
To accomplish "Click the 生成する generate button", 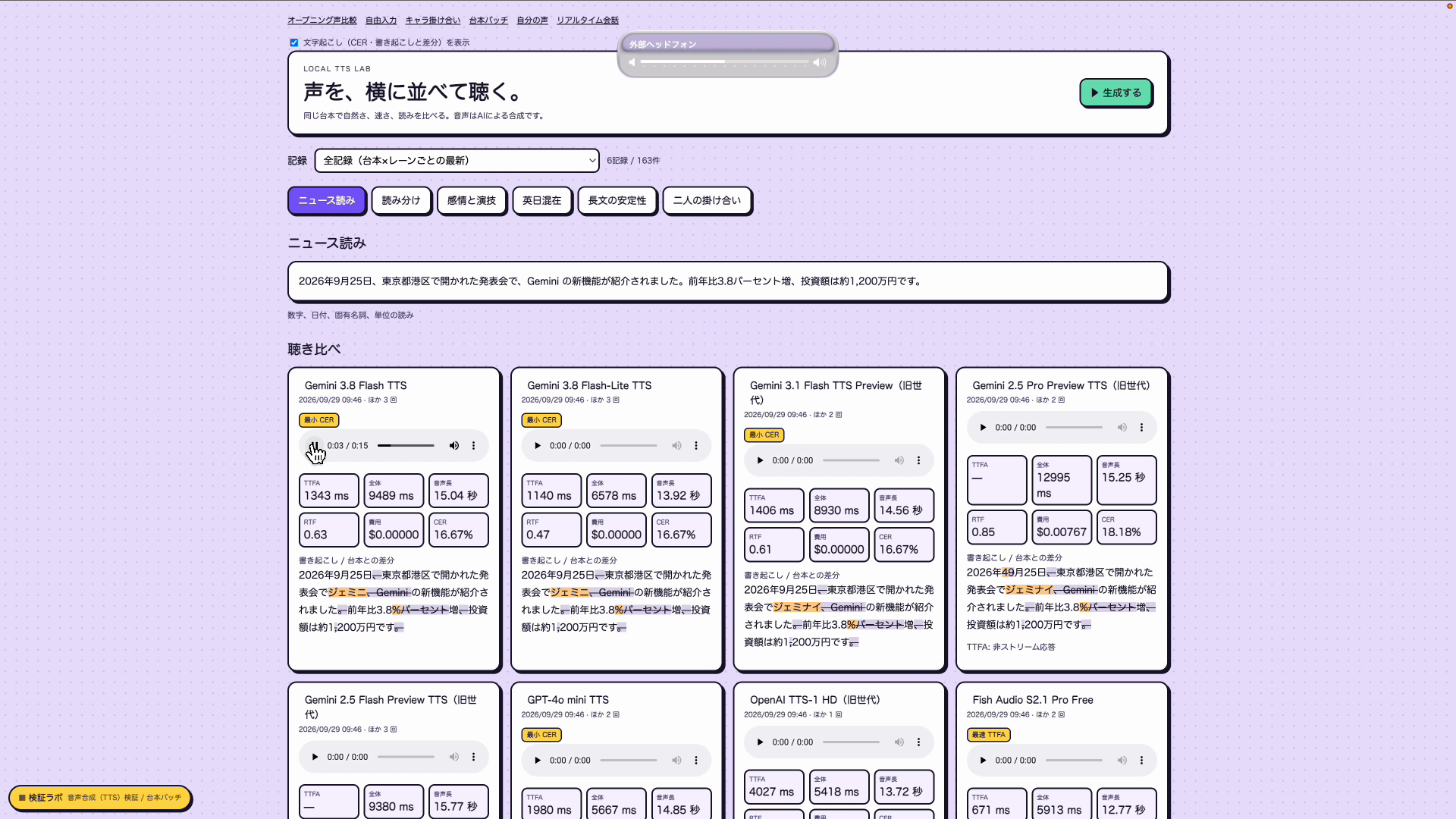I will (1116, 93).
